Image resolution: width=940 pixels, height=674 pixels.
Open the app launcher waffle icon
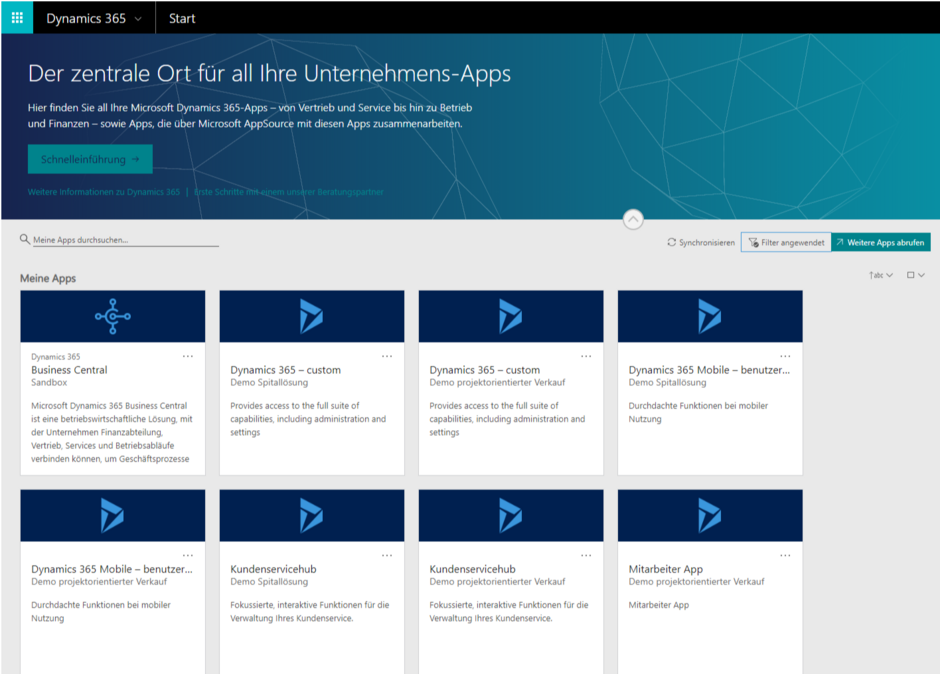click(x=17, y=18)
